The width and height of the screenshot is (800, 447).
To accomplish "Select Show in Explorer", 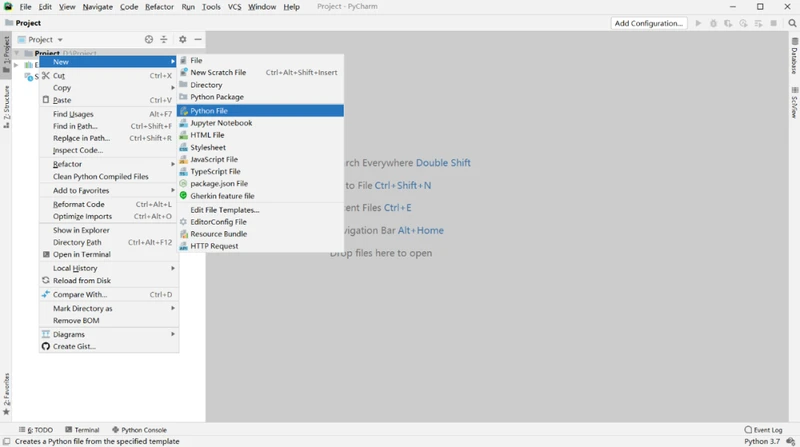I will coord(109,230).
